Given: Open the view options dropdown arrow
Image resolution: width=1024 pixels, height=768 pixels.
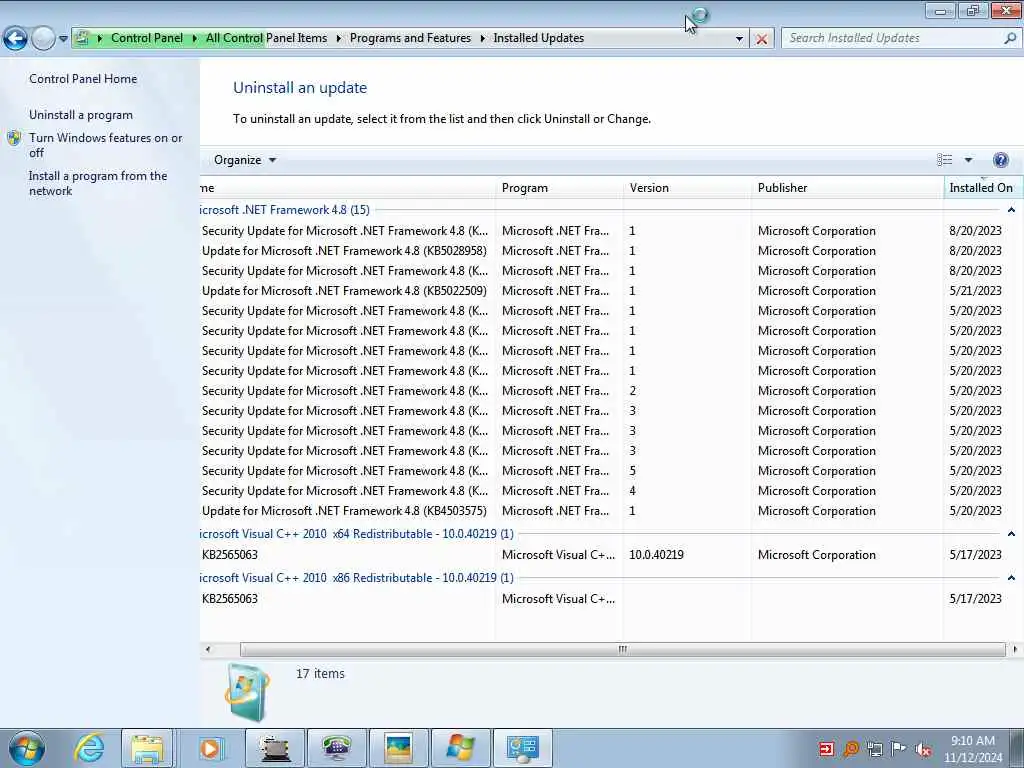Looking at the screenshot, I should click(x=968, y=160).
